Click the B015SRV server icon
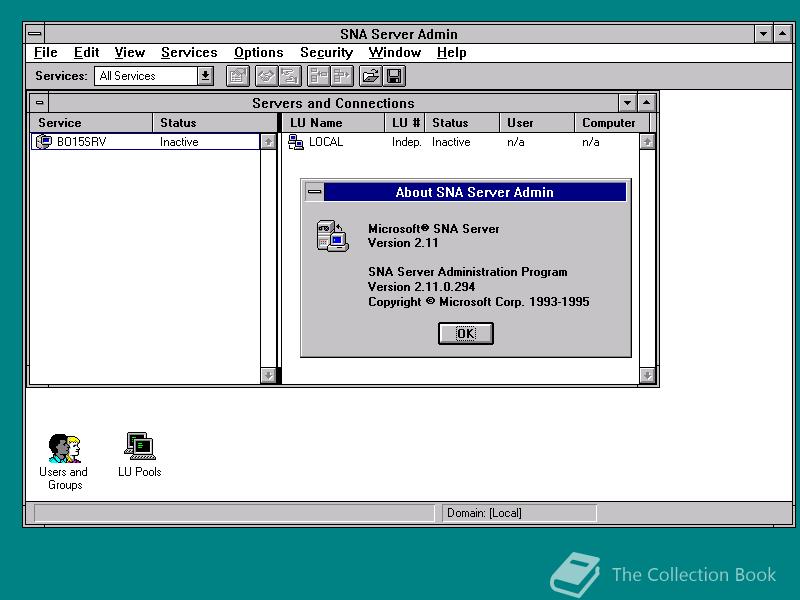Image resolution: width=800 pixels, height=600 pixels. coord(44,141)
